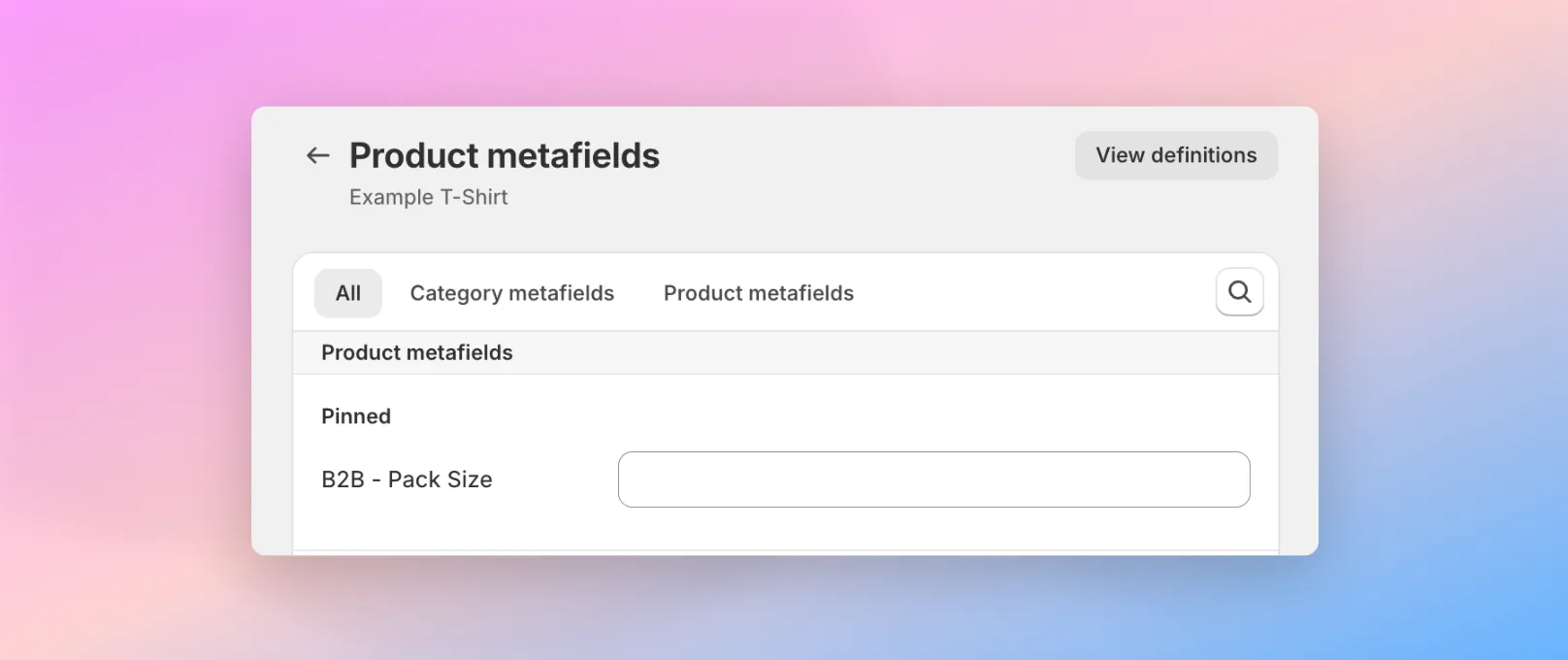Select the All tab

(348, 293)
